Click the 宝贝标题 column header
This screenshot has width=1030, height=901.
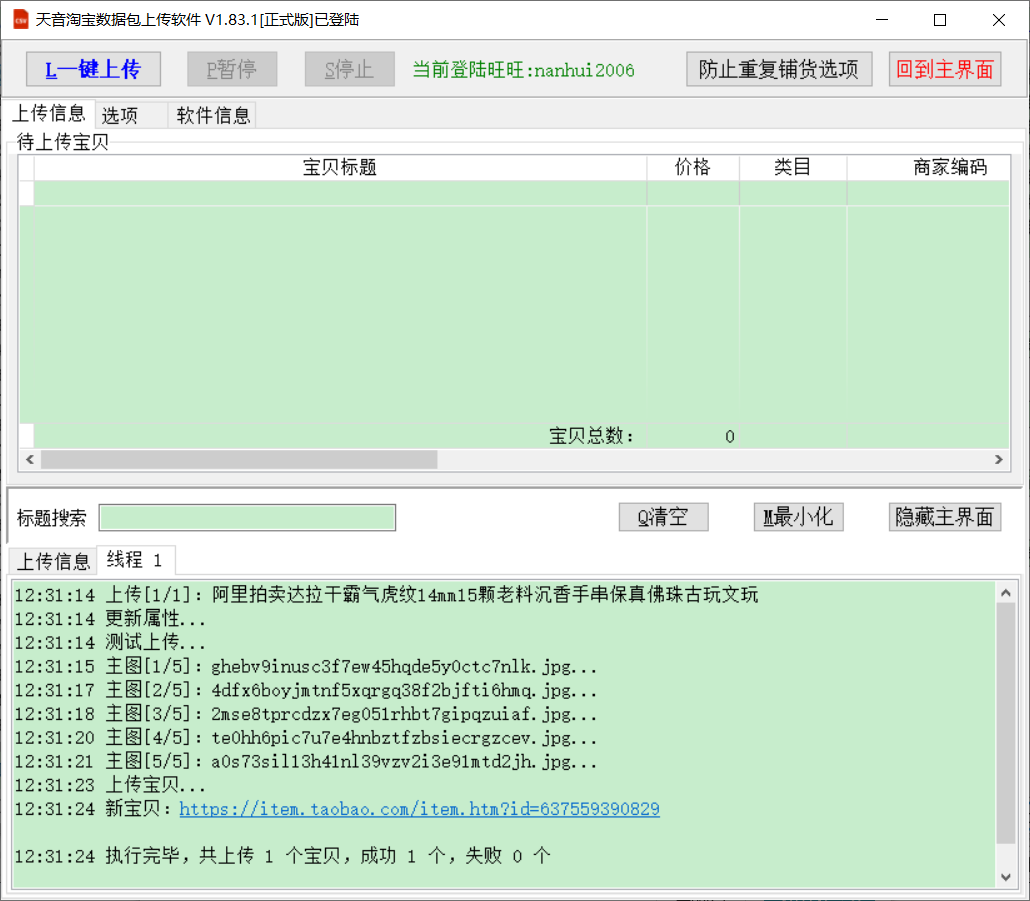340,168
